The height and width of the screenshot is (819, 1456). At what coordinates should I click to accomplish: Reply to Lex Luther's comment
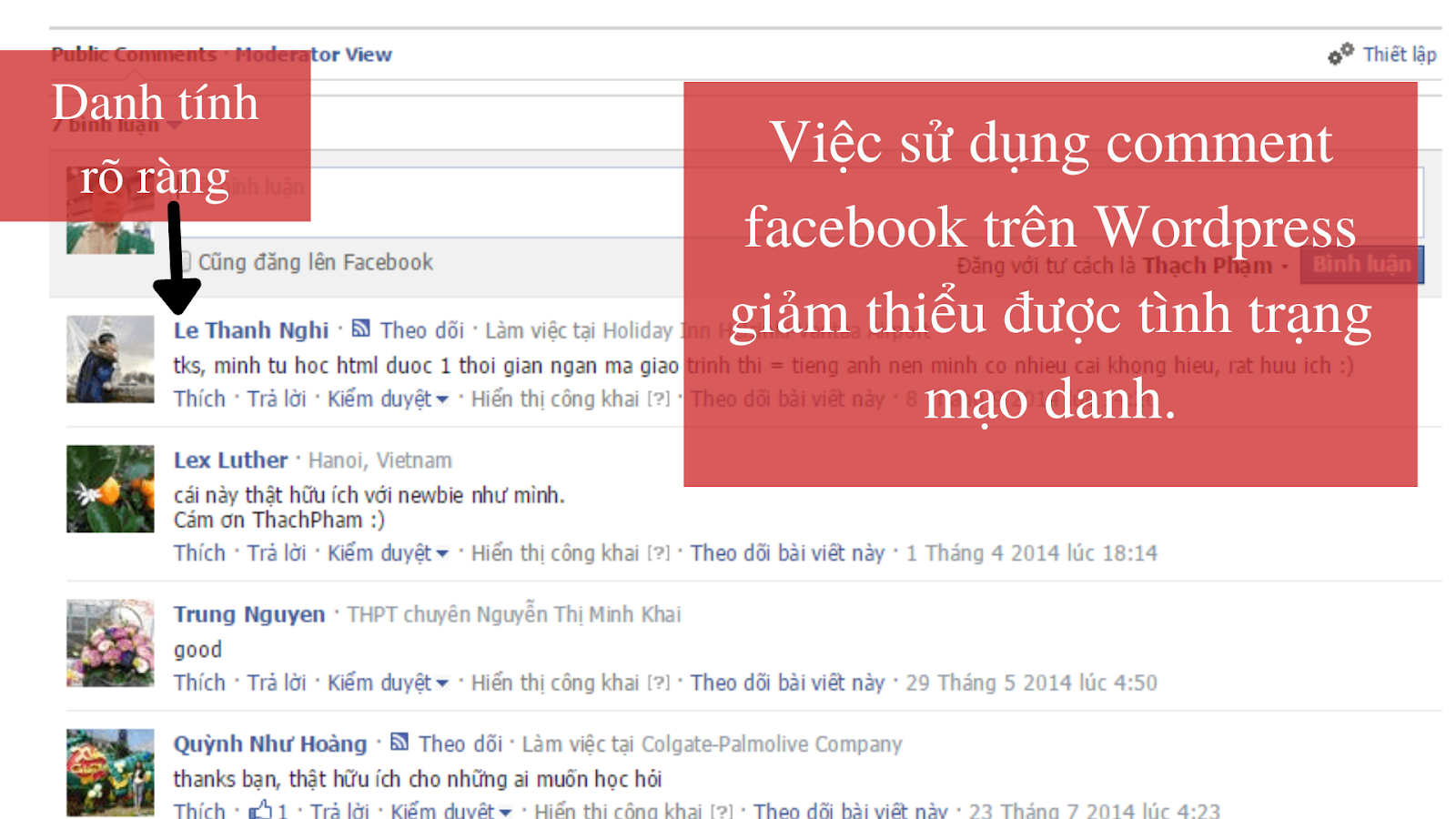tap(277, 553)
